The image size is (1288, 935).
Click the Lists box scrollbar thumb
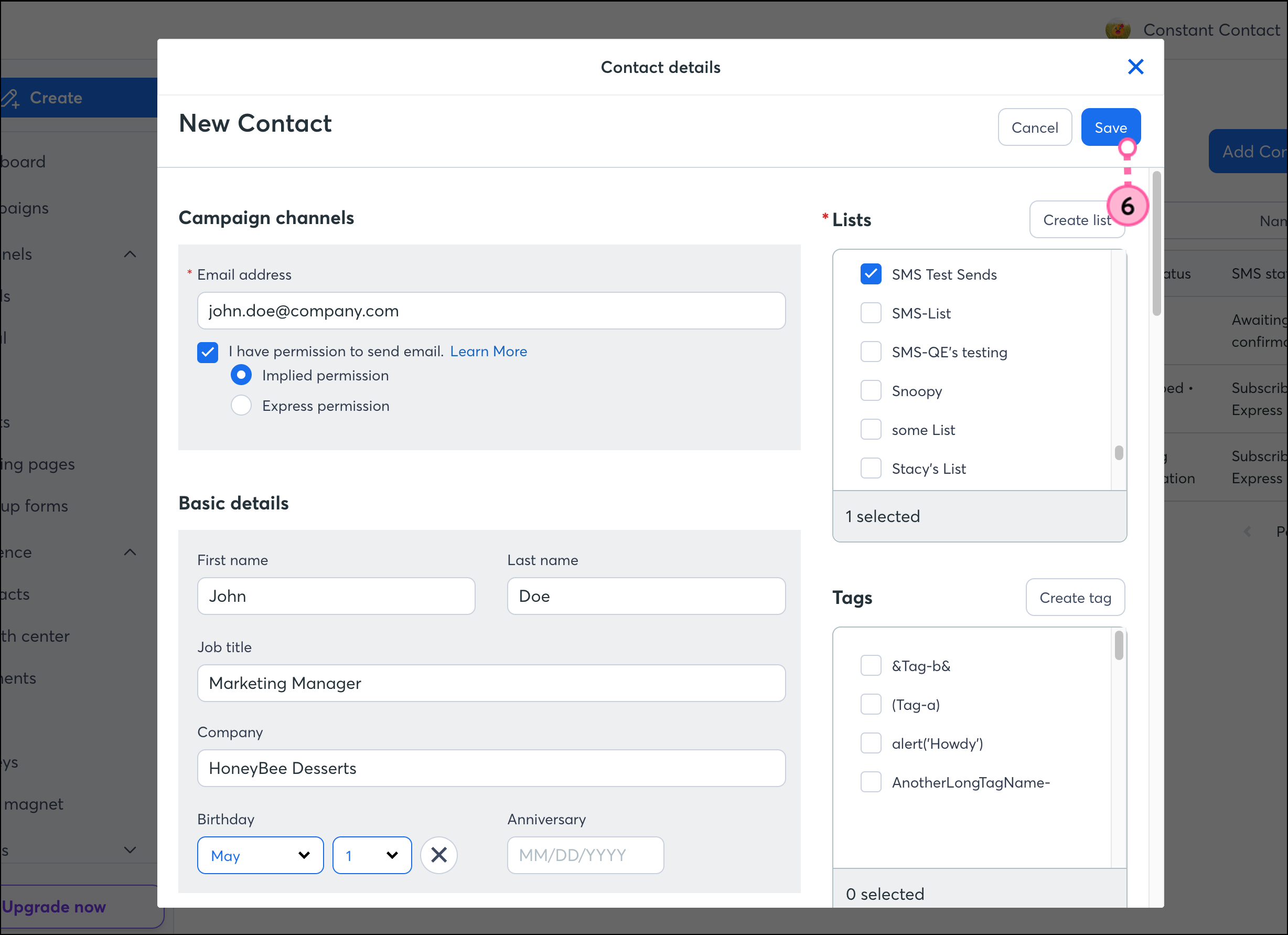1119,452
